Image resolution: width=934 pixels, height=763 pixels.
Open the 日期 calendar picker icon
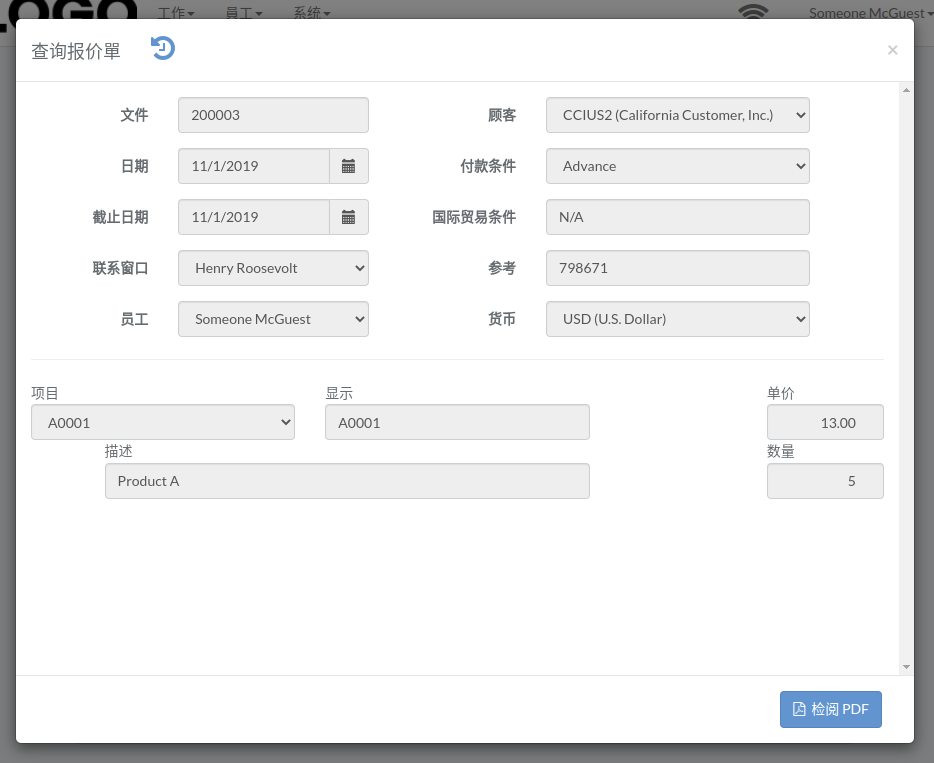point(348,166)
